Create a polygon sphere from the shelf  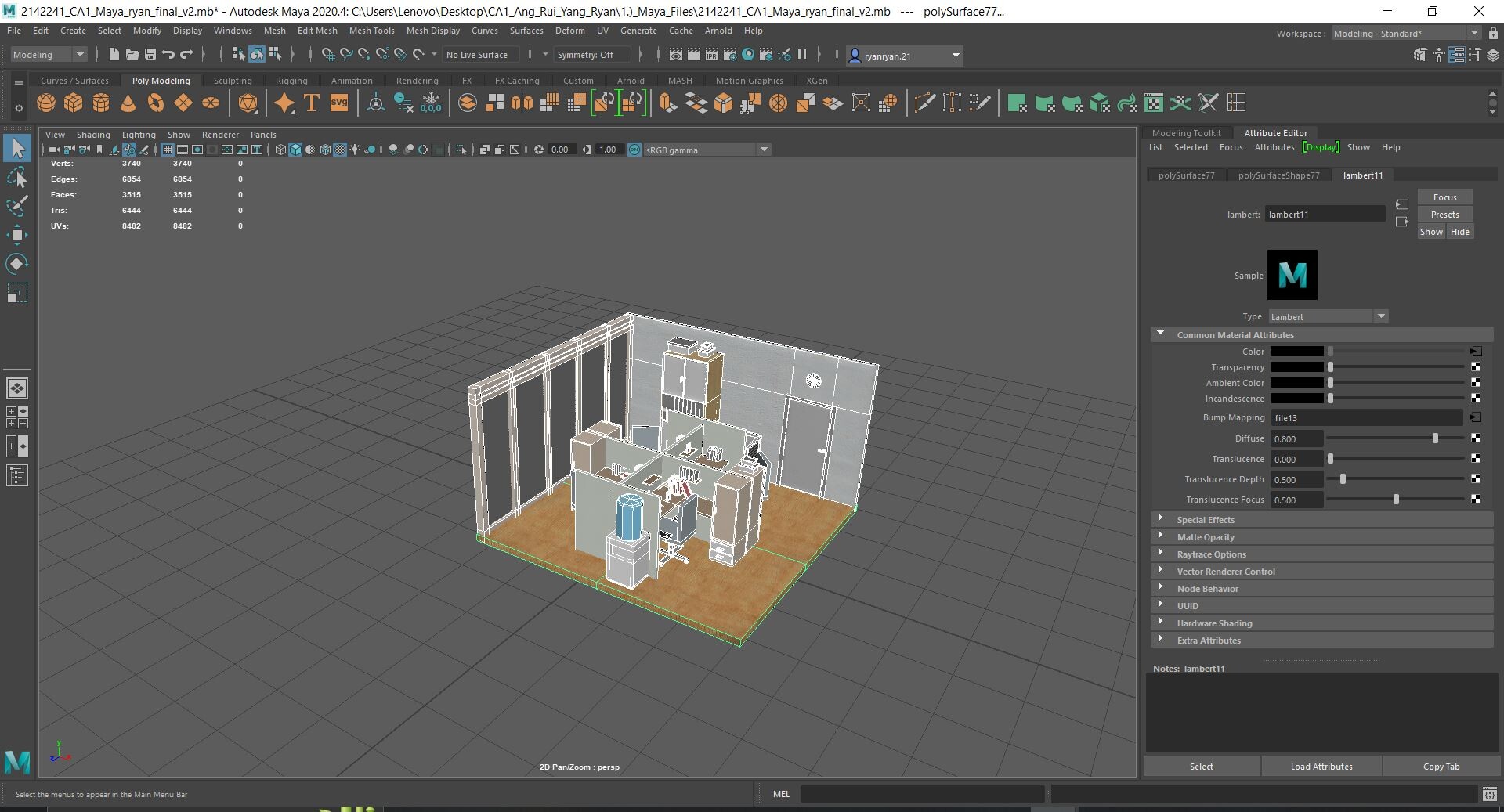click(x=46, y=103)
